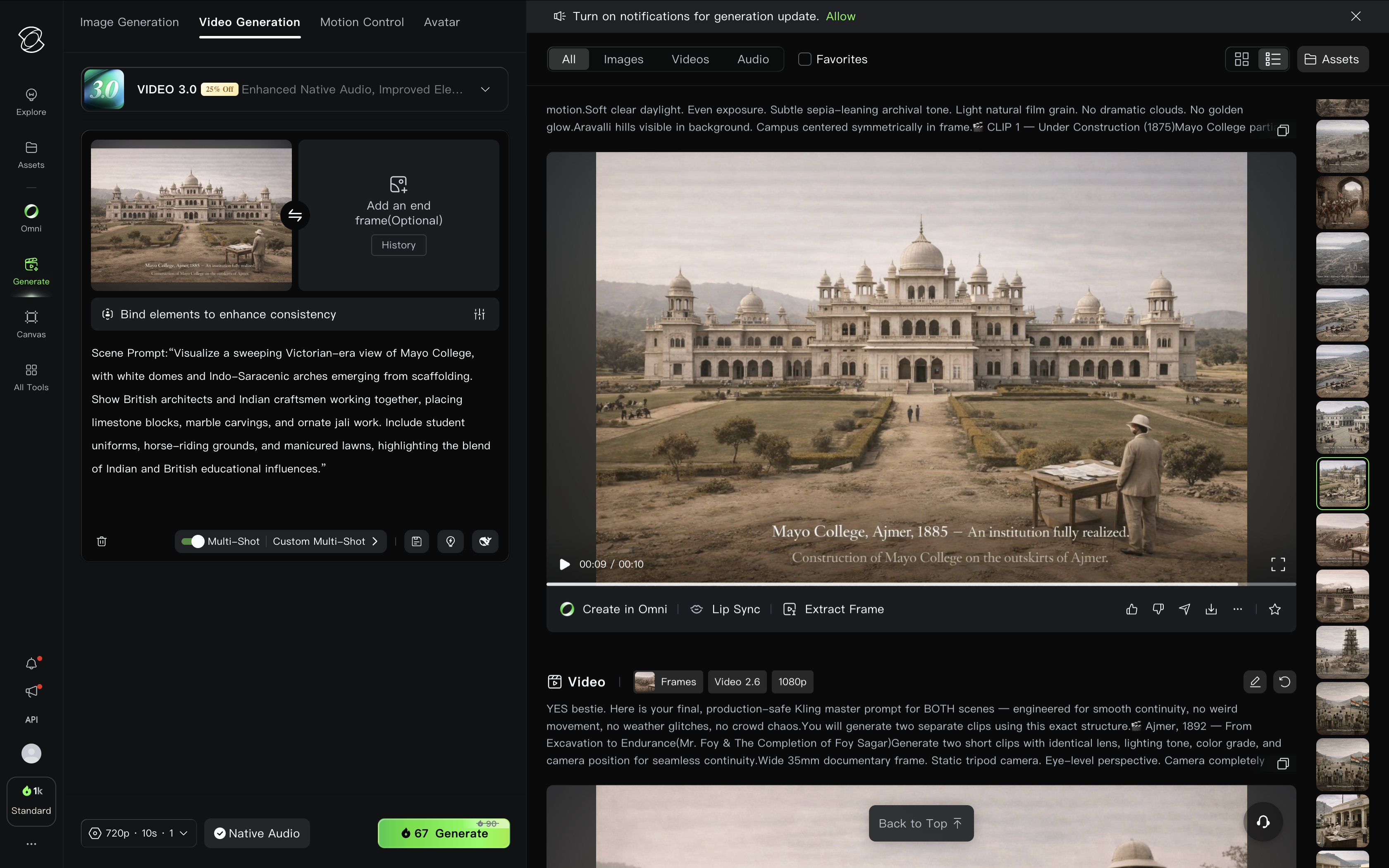Screen dimensions: 1389x868
Task: Filter results by Videos tab
Action: coord(690,59)
